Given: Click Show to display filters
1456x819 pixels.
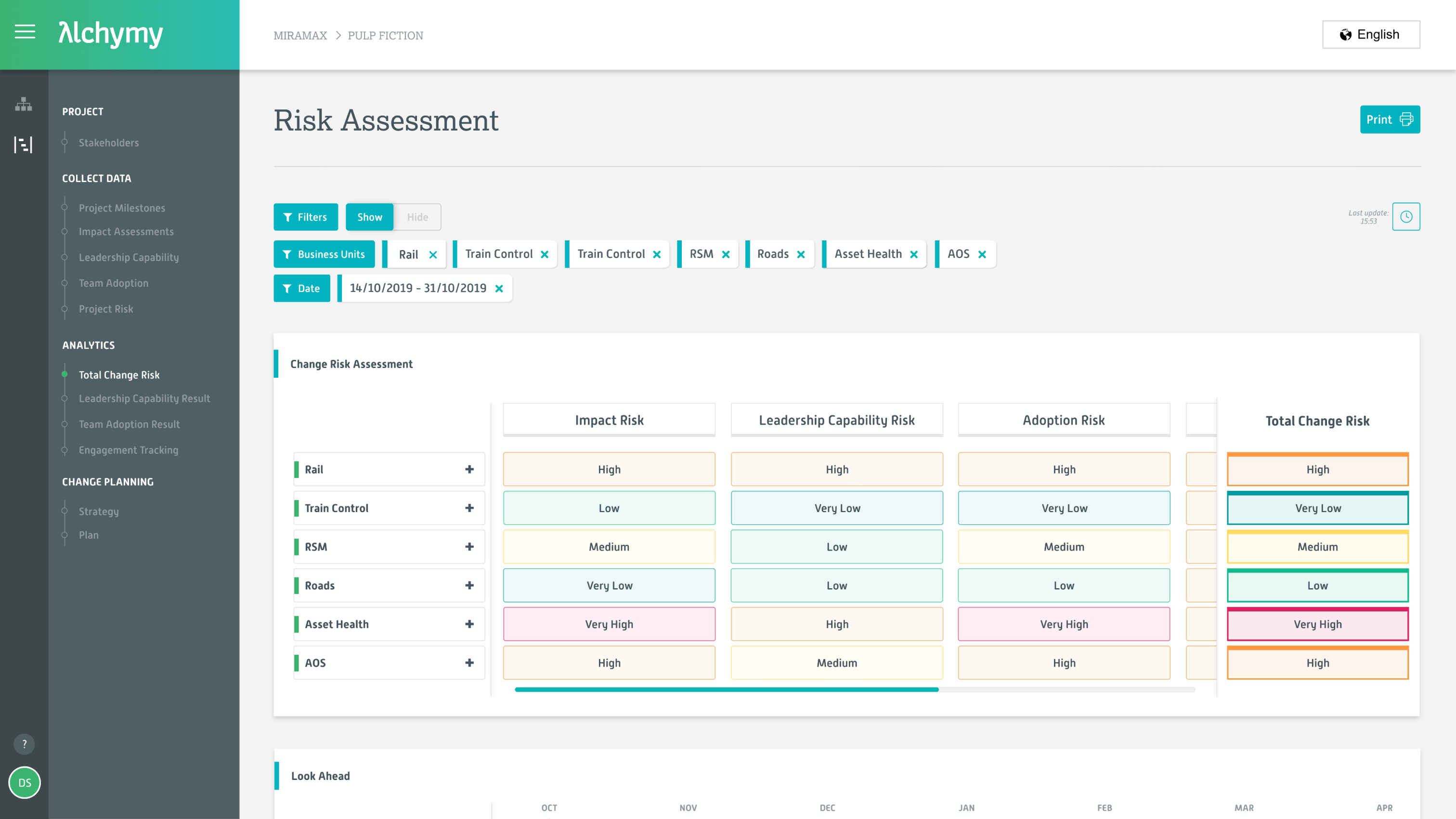Looking at the screenshot, I should [369, 217].
